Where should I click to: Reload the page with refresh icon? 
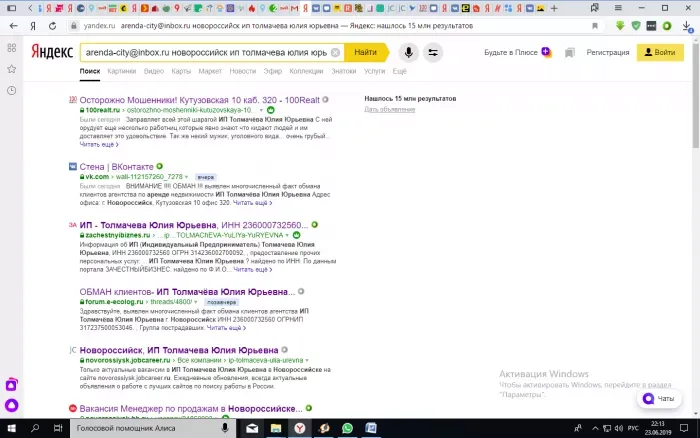[x=52, y=26]
